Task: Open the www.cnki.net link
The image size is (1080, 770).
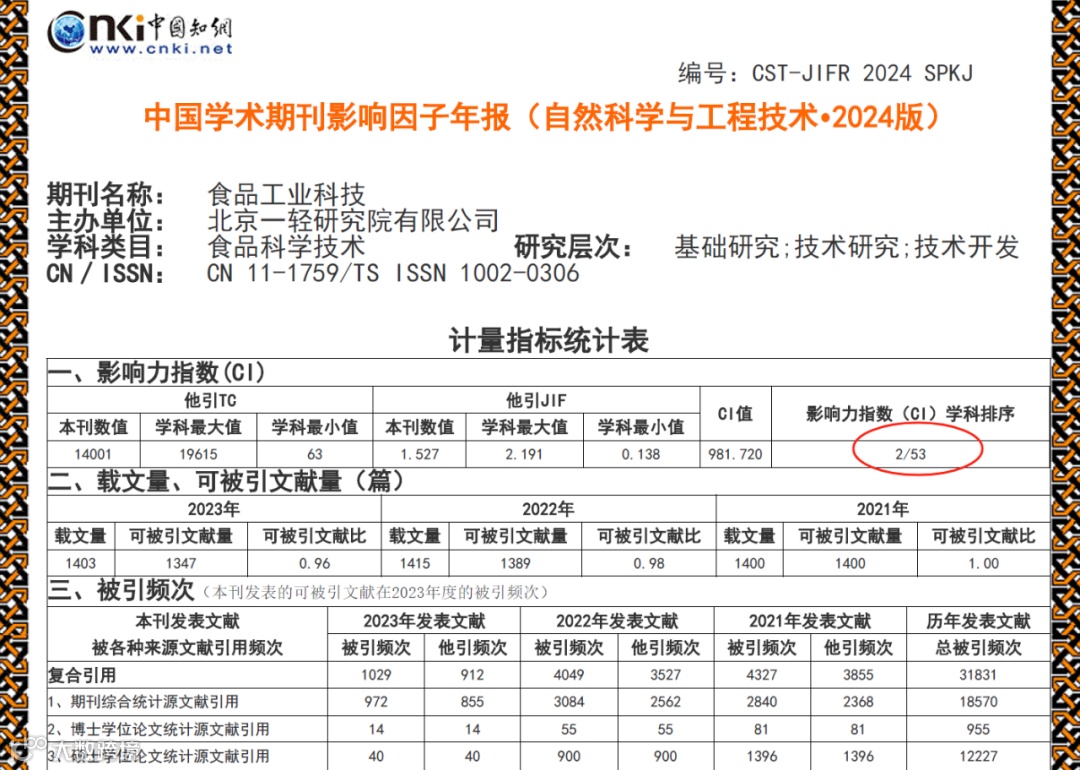Action: (x=161, y=49)
